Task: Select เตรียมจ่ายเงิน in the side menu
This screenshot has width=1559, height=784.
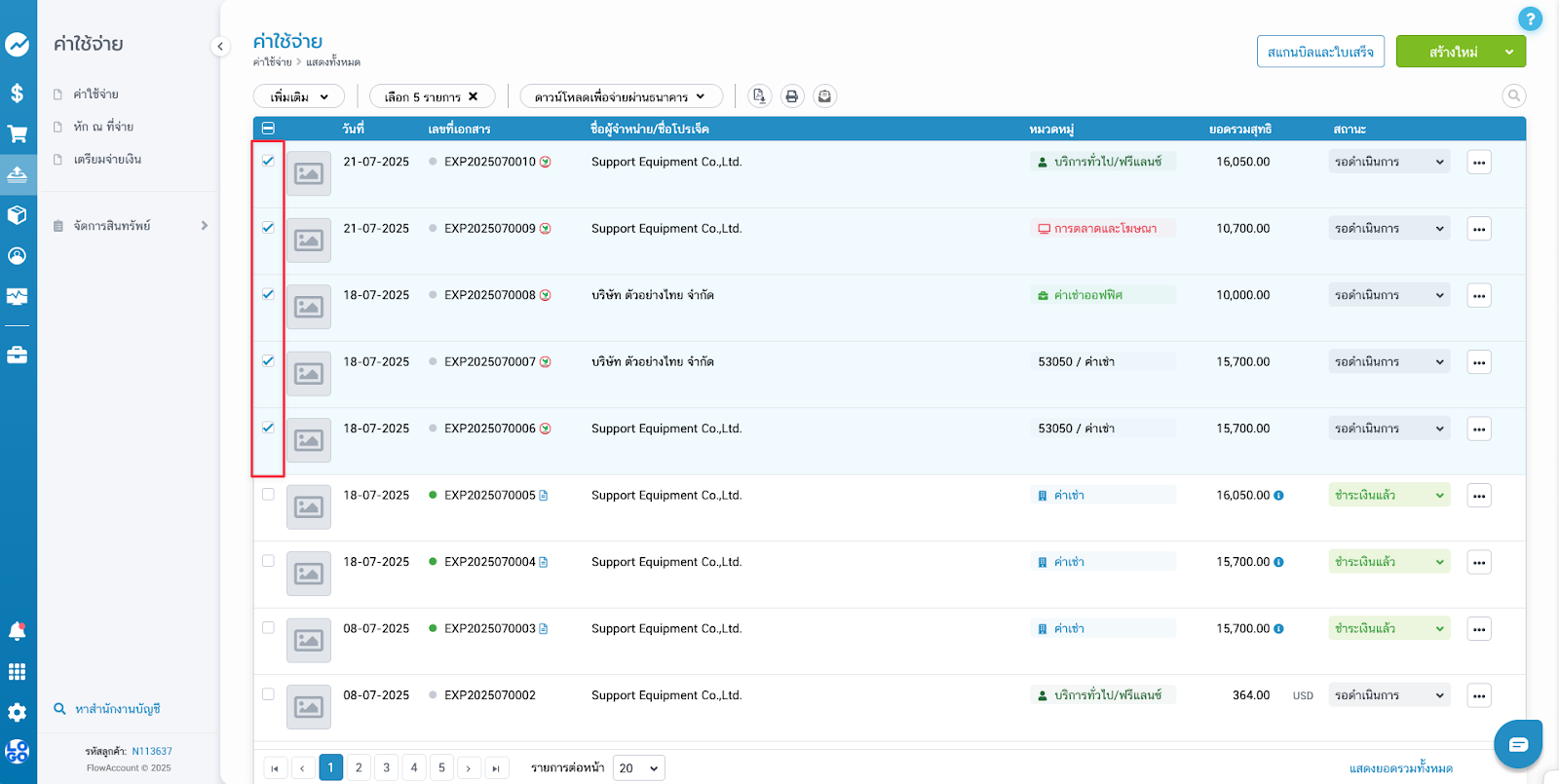Action: (107, 160)
